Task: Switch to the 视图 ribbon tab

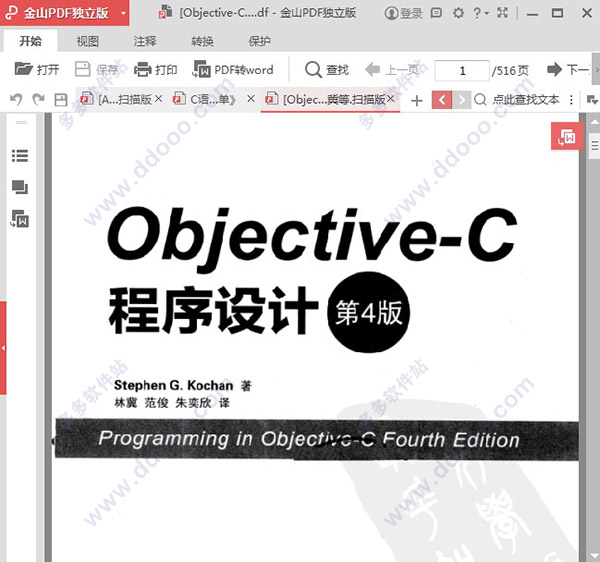Action: 87,41
